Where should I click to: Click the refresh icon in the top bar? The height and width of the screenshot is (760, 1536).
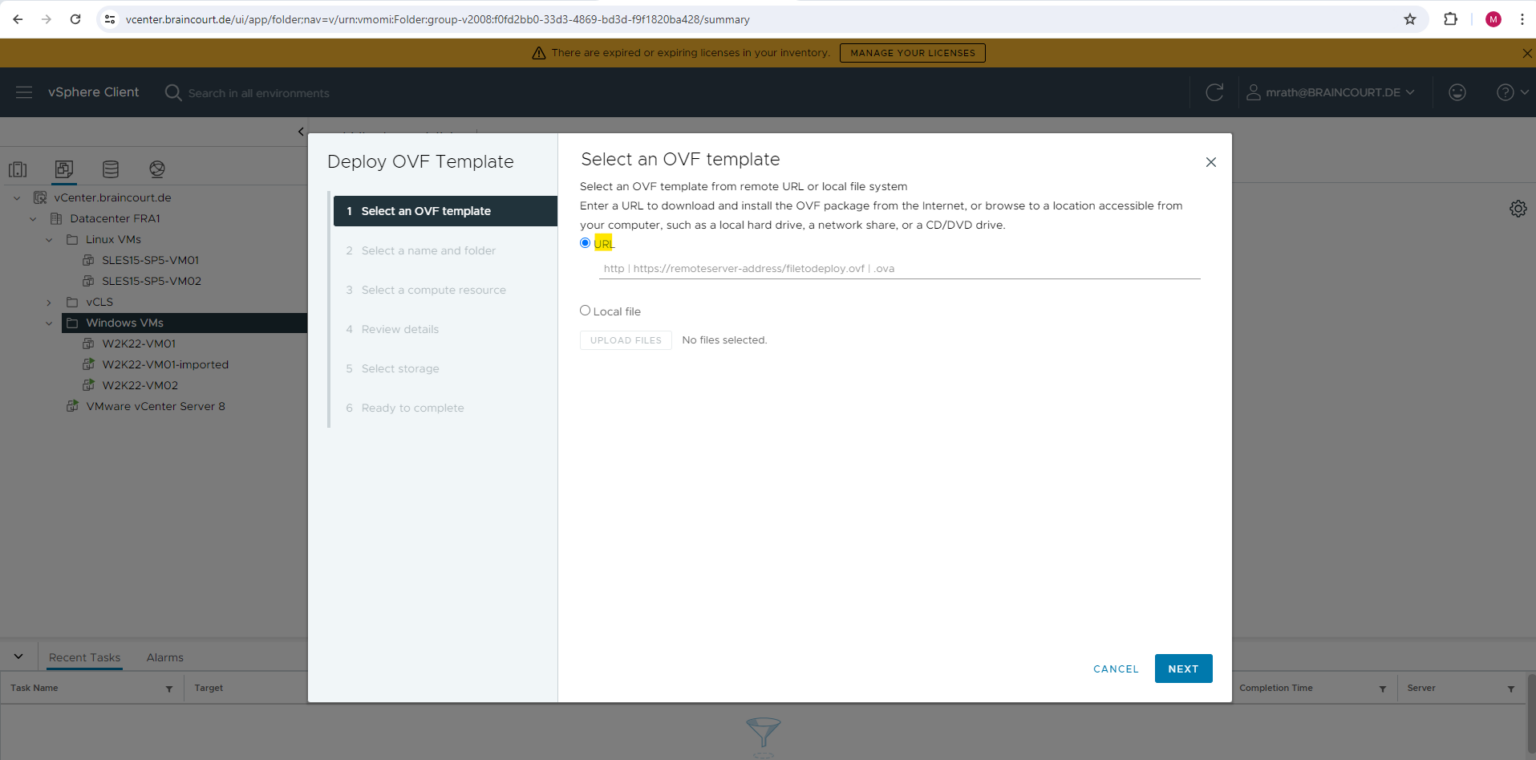coord(1213,92)
